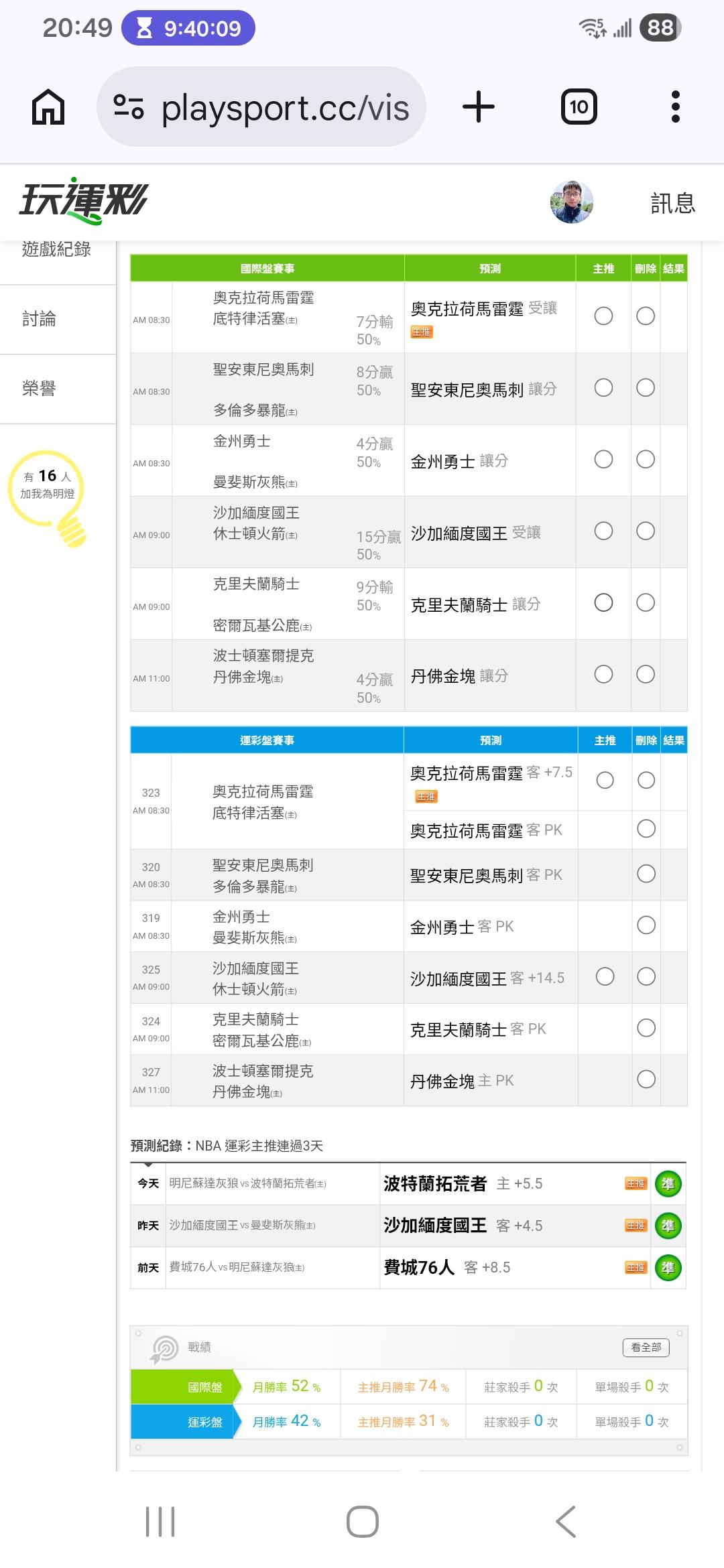
Task: Open the 訊息 messages link
Action: coord(672,203)
